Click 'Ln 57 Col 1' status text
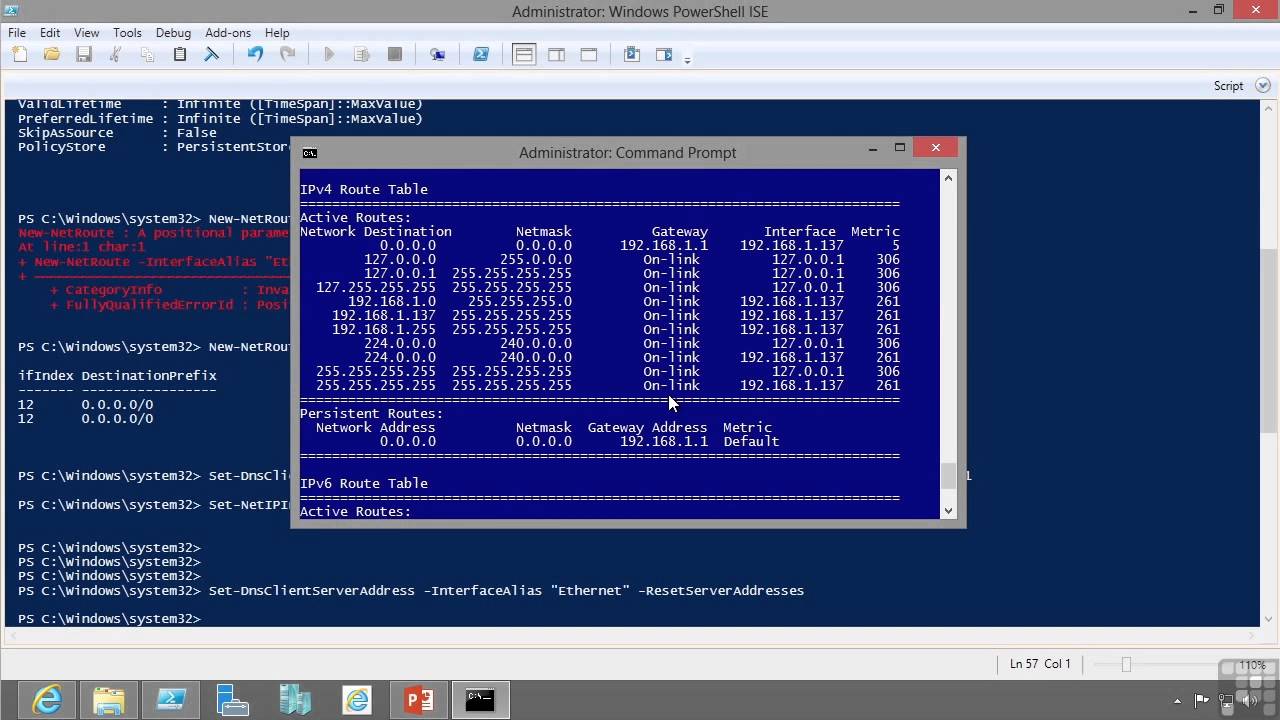1280x720 pixels. coord(1040,664)
